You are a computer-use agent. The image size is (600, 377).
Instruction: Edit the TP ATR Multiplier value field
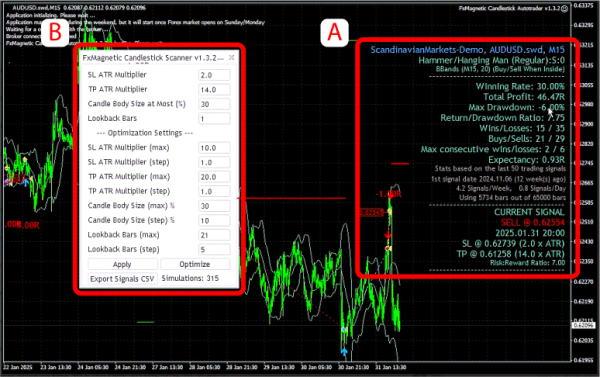click(214, 90)
